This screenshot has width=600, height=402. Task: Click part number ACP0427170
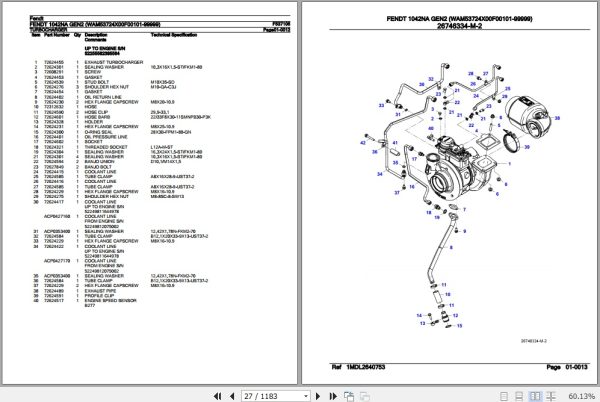[57, 261]
